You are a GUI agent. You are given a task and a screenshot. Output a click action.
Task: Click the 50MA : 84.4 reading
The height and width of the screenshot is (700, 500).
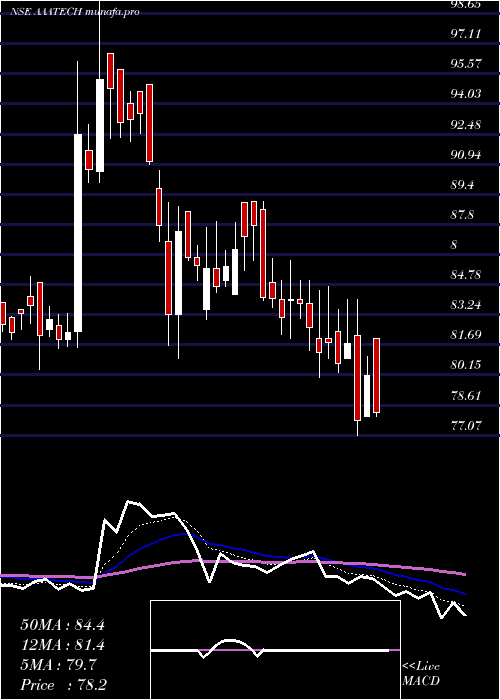[62, 625]
